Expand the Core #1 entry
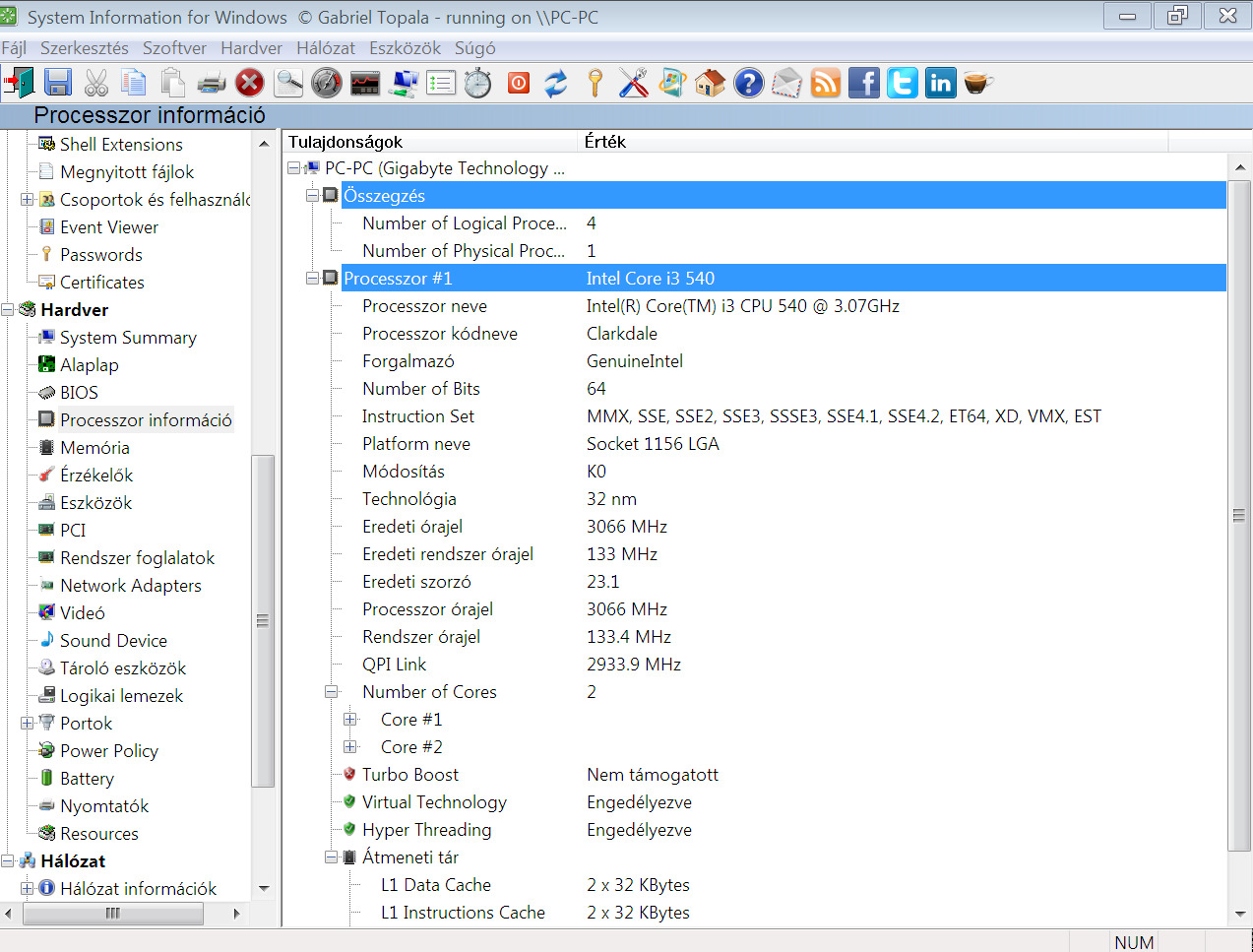The image size is (1253, 952). (349, 720)
